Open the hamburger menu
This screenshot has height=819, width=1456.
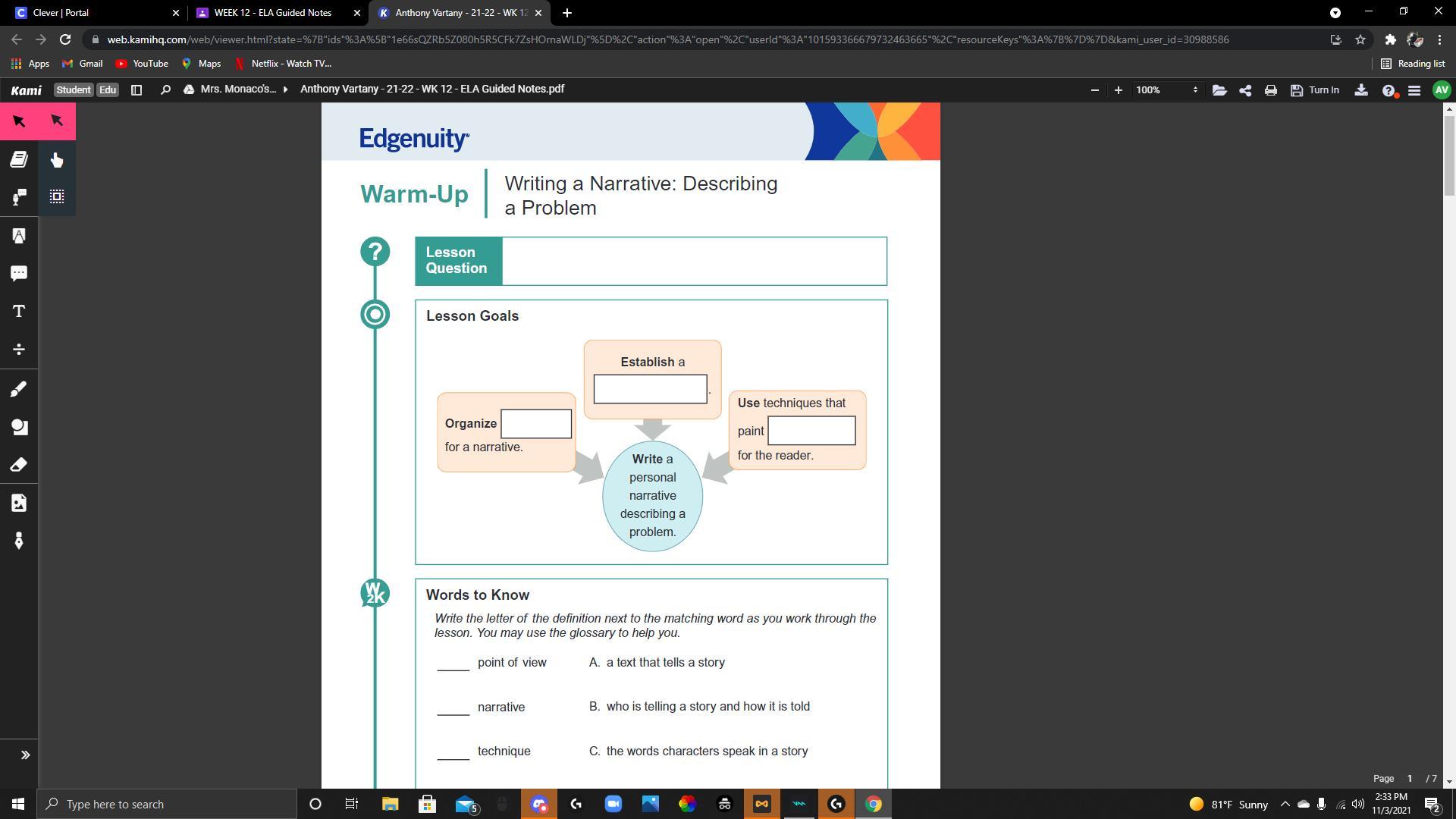coord(1414,90)
